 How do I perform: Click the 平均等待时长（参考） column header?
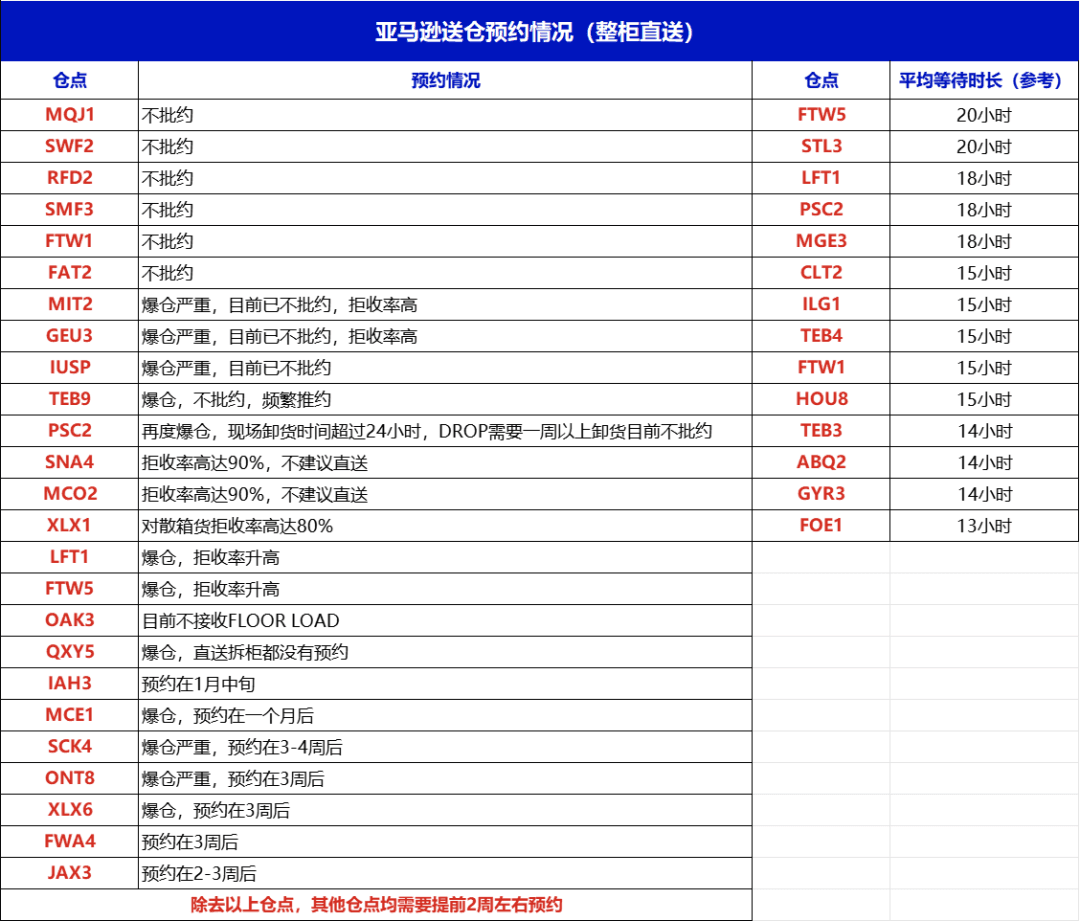(x=983, y=81)
